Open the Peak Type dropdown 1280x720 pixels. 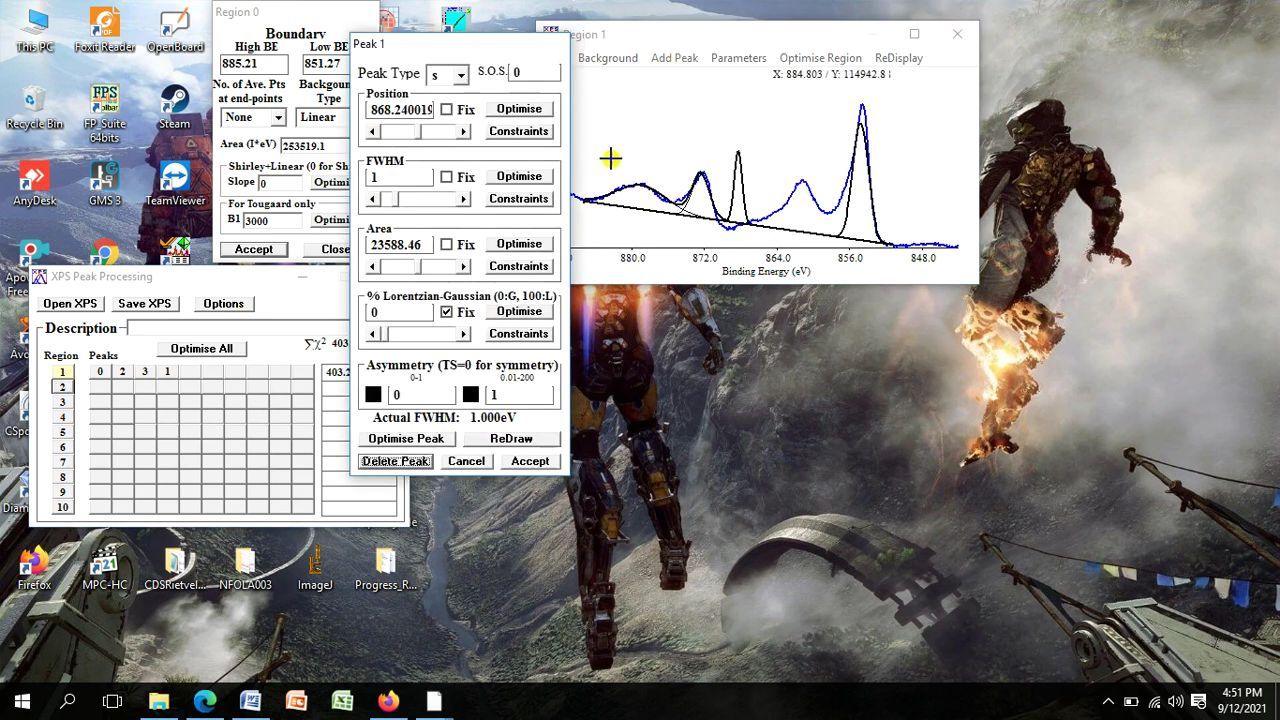[460, 75]
